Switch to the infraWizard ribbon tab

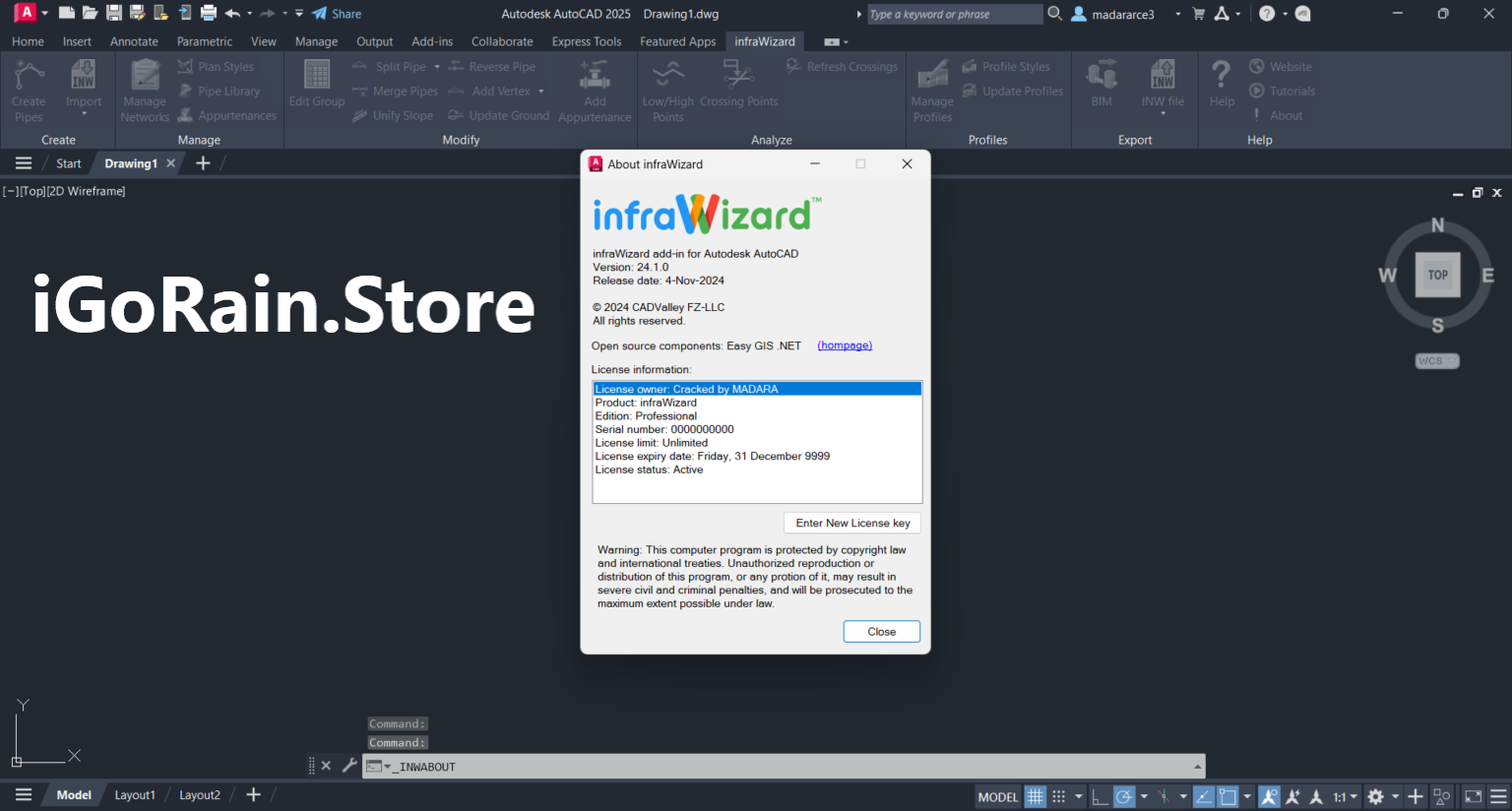(x=765, y=40)
